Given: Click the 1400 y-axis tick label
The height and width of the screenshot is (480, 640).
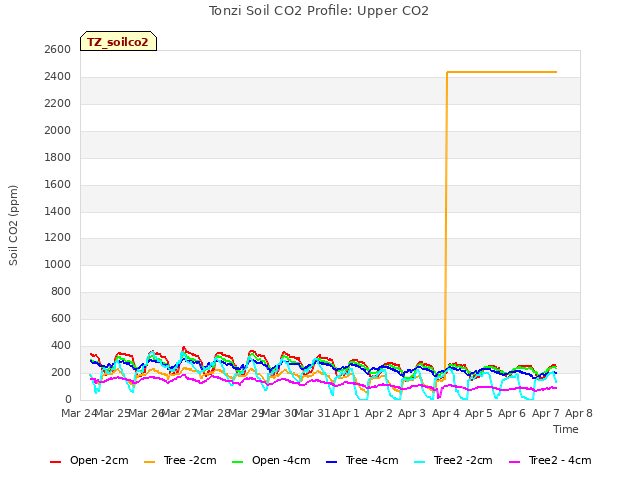Looking at the screenshot, I should pyautogui.click(x=58, y=211).
